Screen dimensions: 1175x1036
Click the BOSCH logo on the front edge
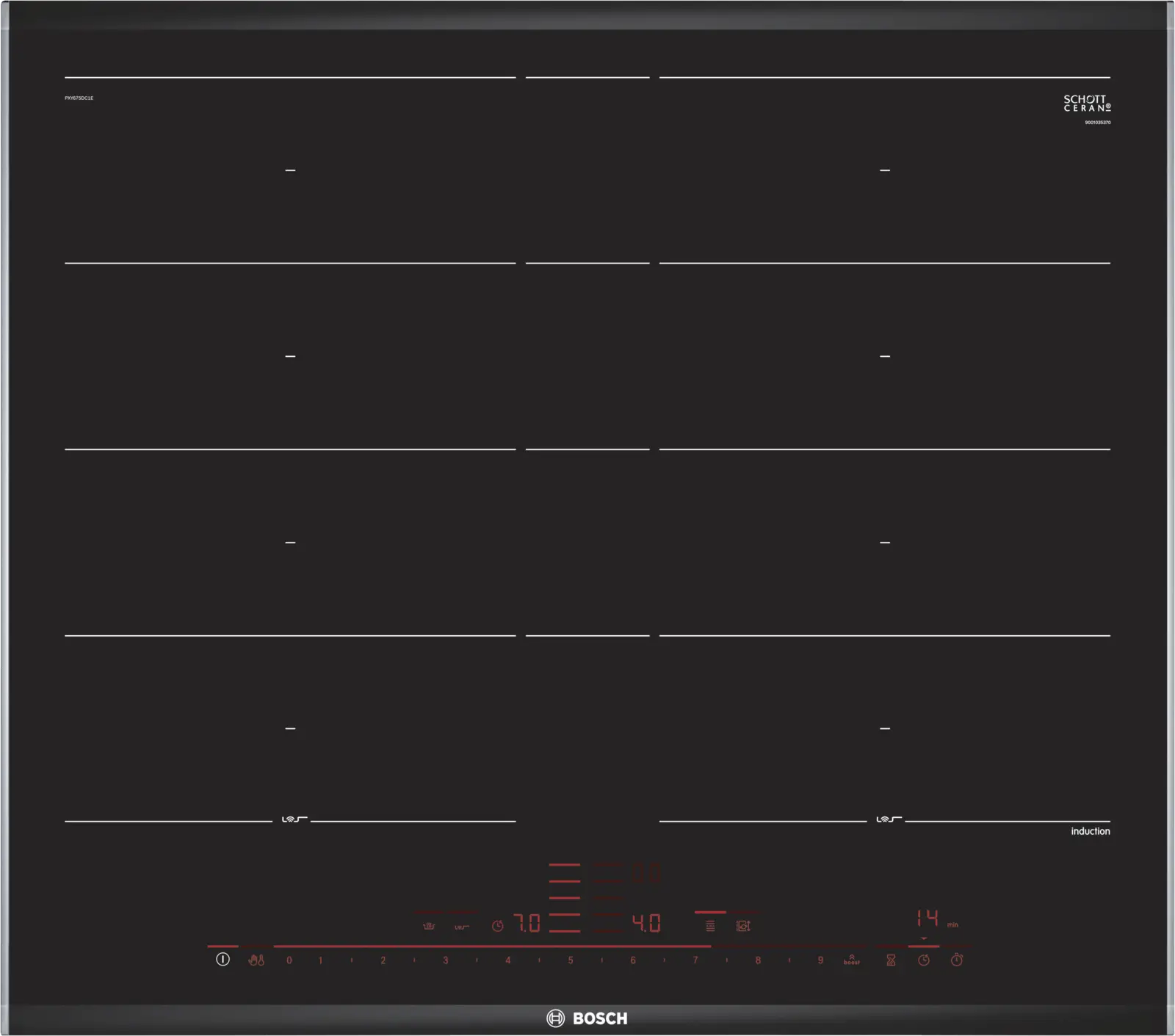(587, 1018)
